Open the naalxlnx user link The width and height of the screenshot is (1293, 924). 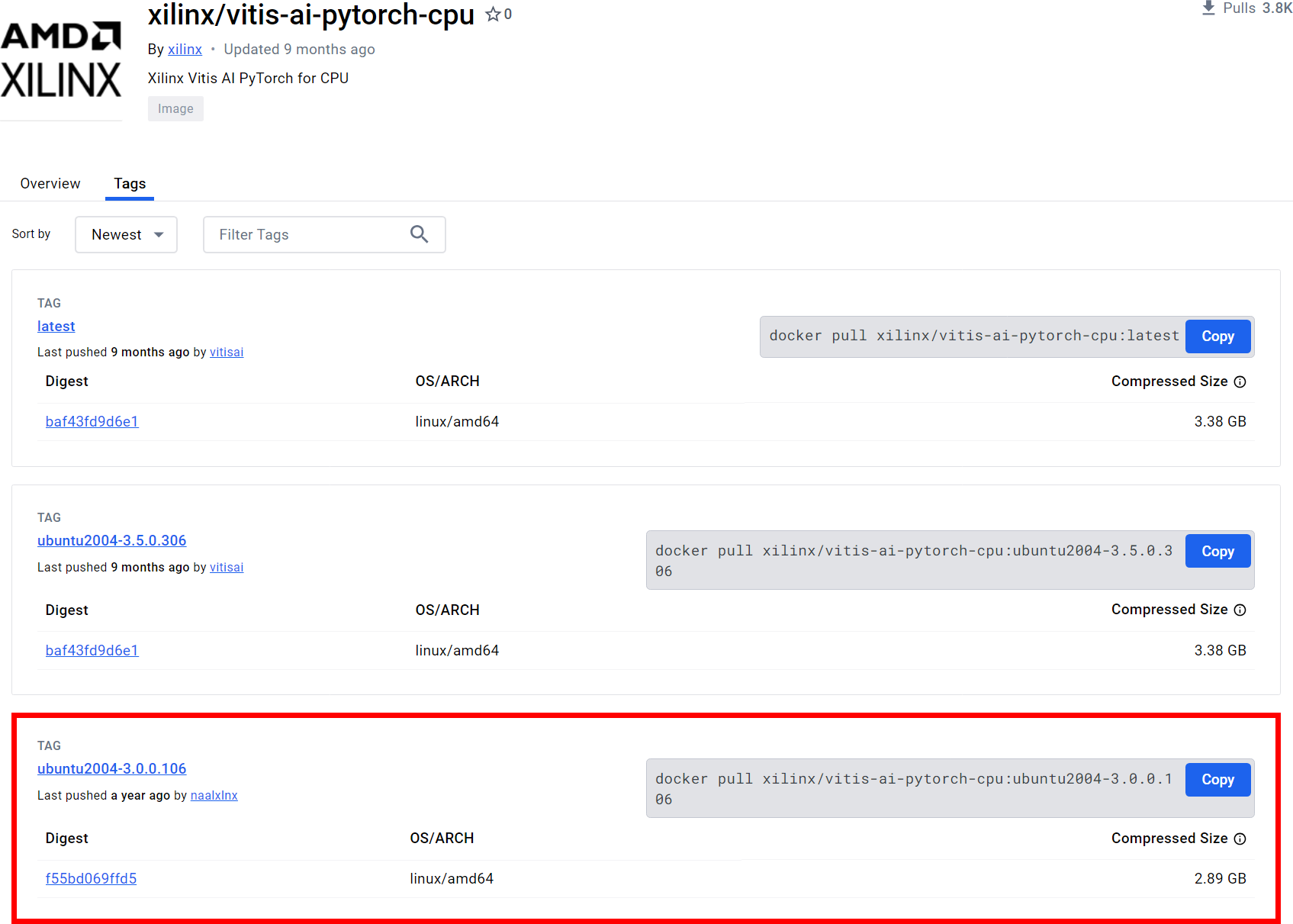click(214, 795)
